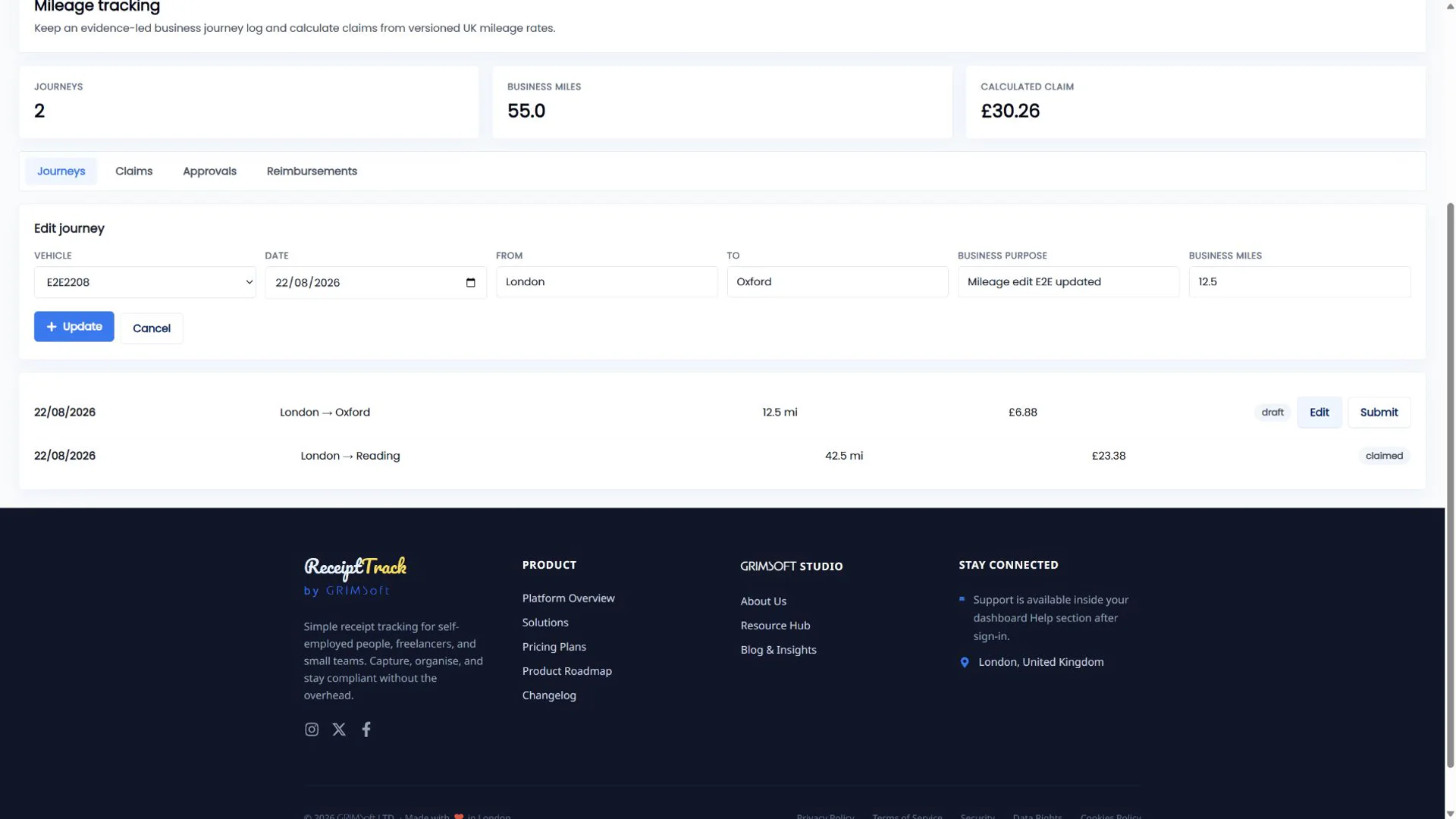Submit the London to Oxford journey
This screenshot has width=1456, height=819.
(x=1379, y=413)
